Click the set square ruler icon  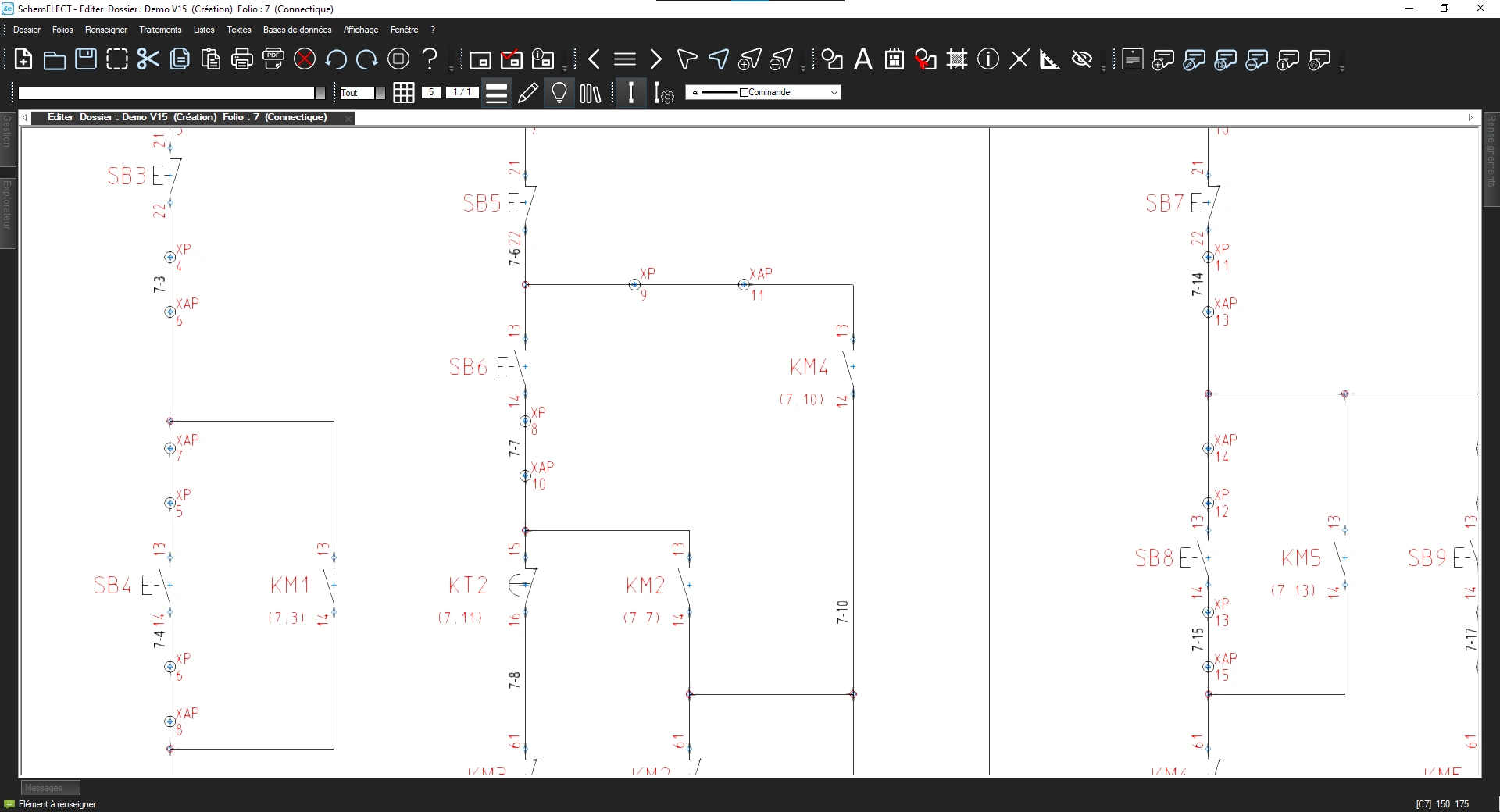pyautogui.click(x=1050, y=59)
